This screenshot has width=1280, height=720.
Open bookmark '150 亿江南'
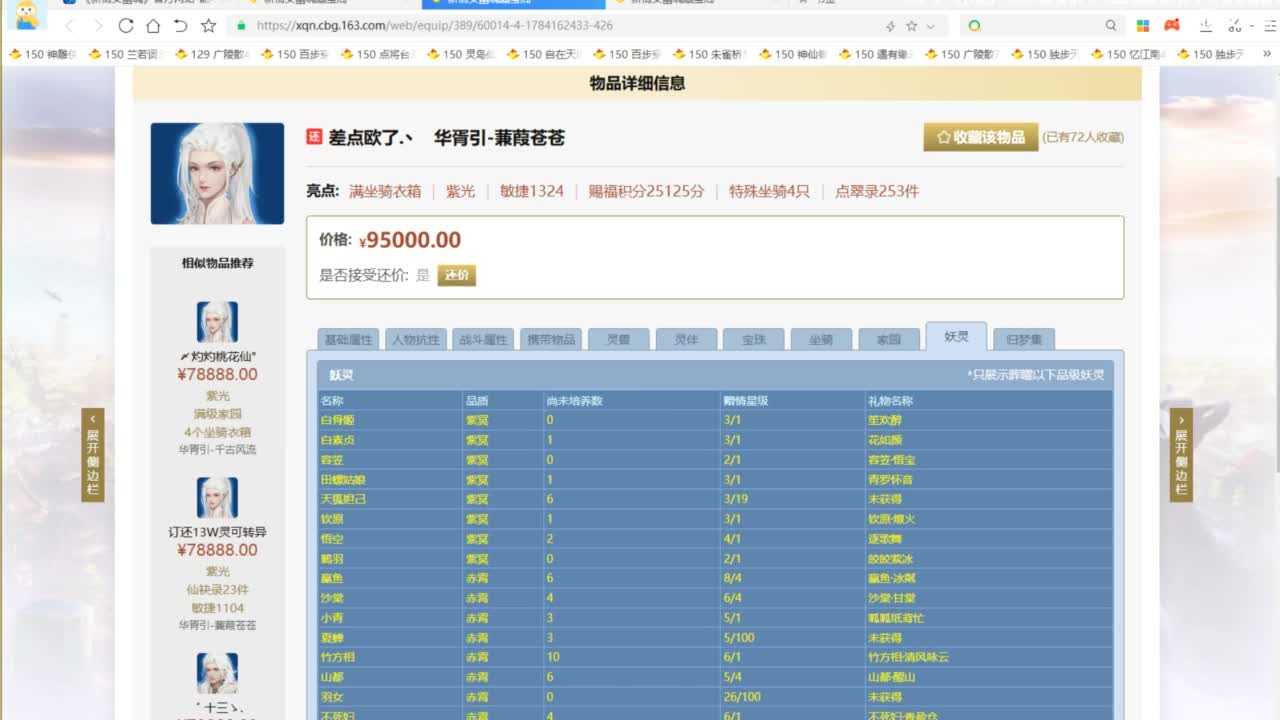(x=1128, y=54)
